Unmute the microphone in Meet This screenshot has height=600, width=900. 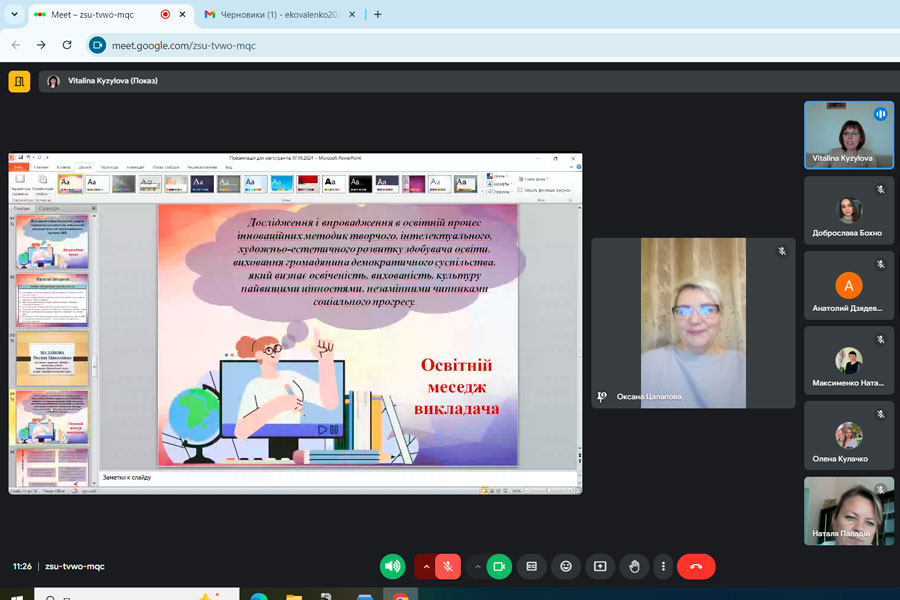pos(448,566)
